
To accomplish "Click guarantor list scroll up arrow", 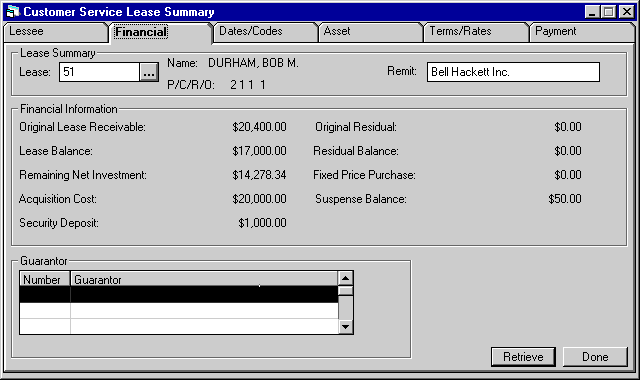I will point(345,278).
